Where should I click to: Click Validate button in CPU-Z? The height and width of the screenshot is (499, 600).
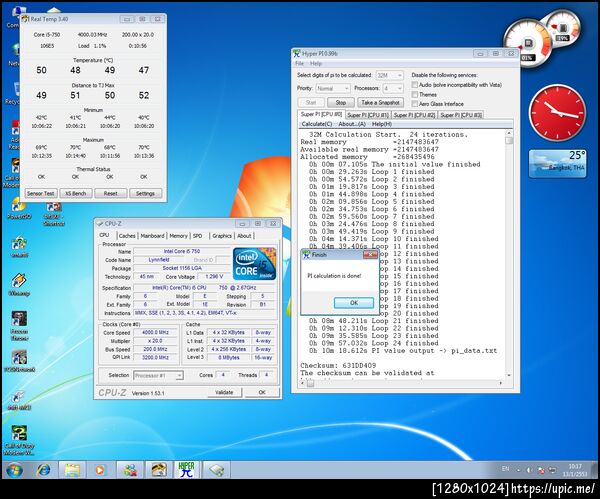tap(224, 392)
